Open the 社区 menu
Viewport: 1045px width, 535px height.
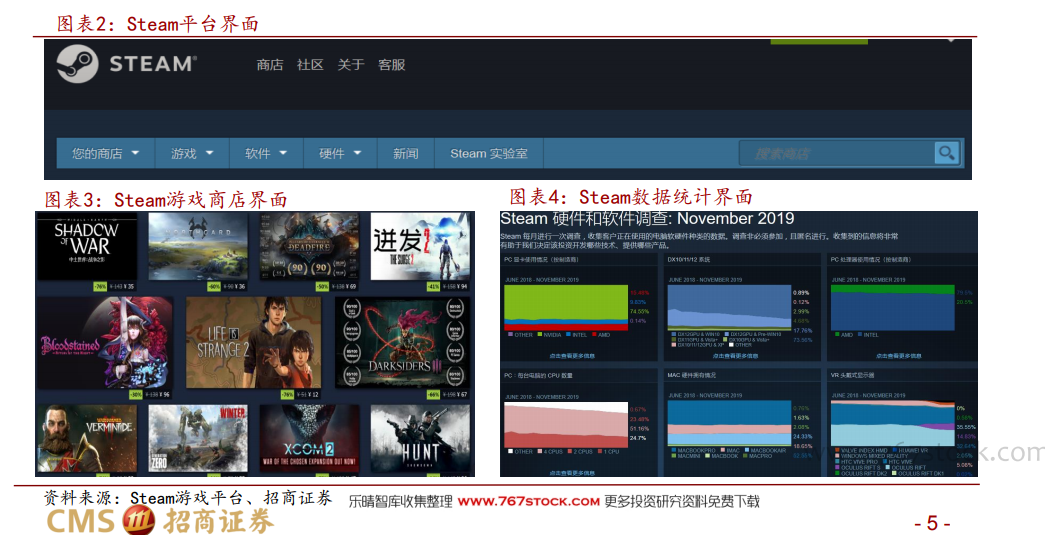coord(311,65)
